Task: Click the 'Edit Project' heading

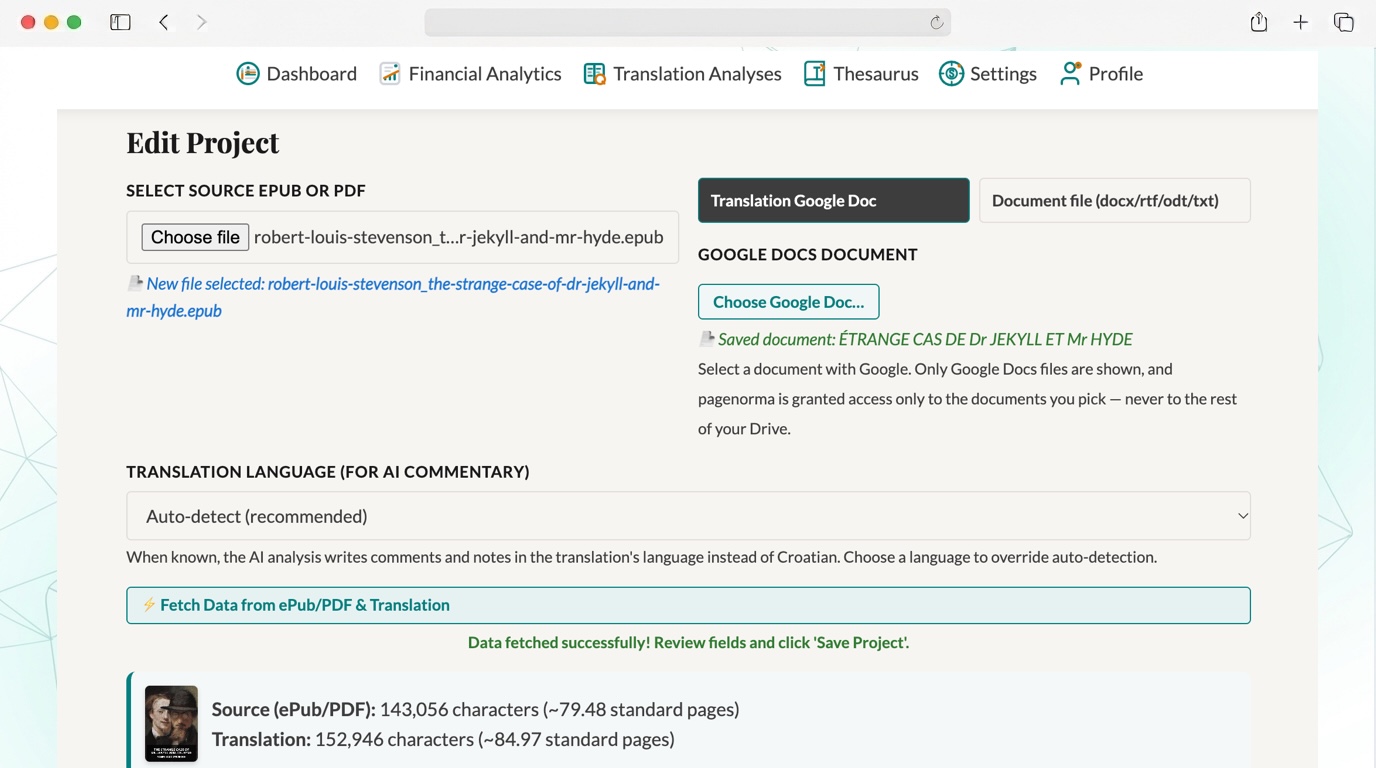Action: tap(202, 142)
